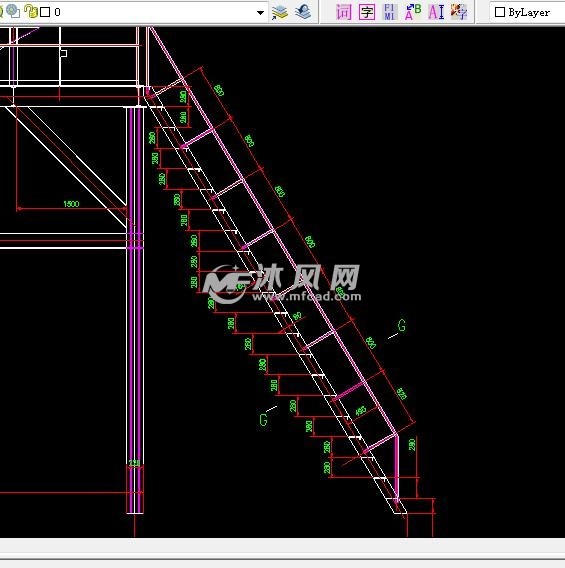
Task: Select the upper right G section label
Action: (402, 325)
